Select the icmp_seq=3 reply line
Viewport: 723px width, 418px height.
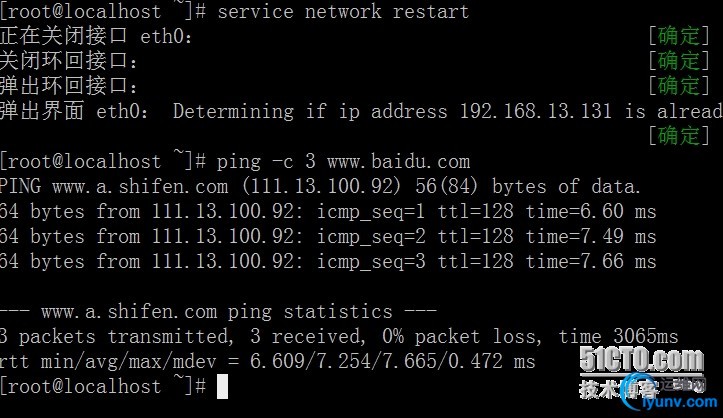tap(328, 261)
